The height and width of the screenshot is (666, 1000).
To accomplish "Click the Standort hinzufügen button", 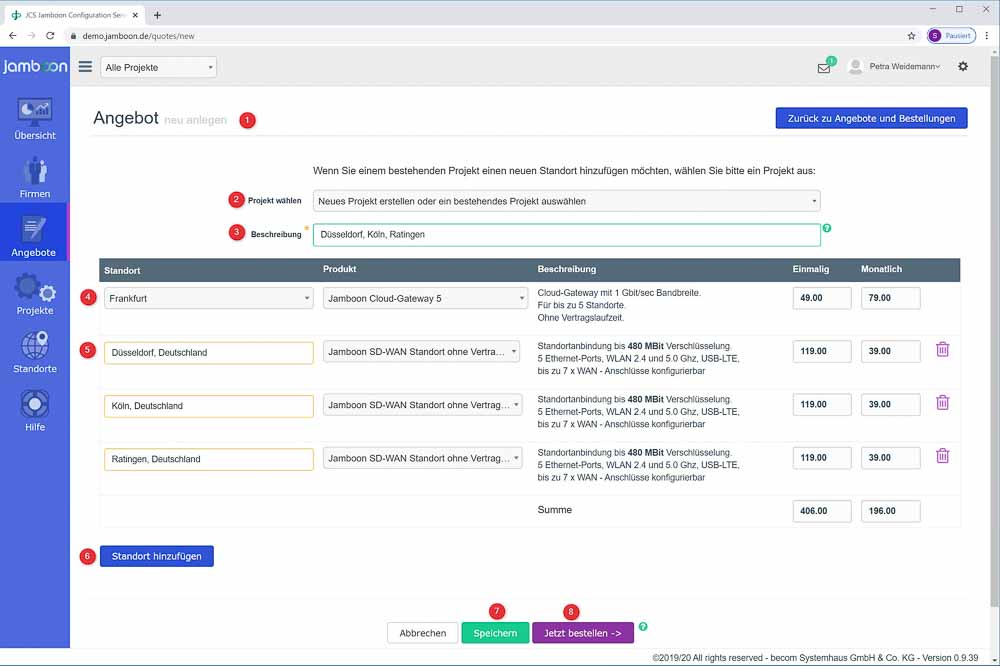I will point(156,556).
